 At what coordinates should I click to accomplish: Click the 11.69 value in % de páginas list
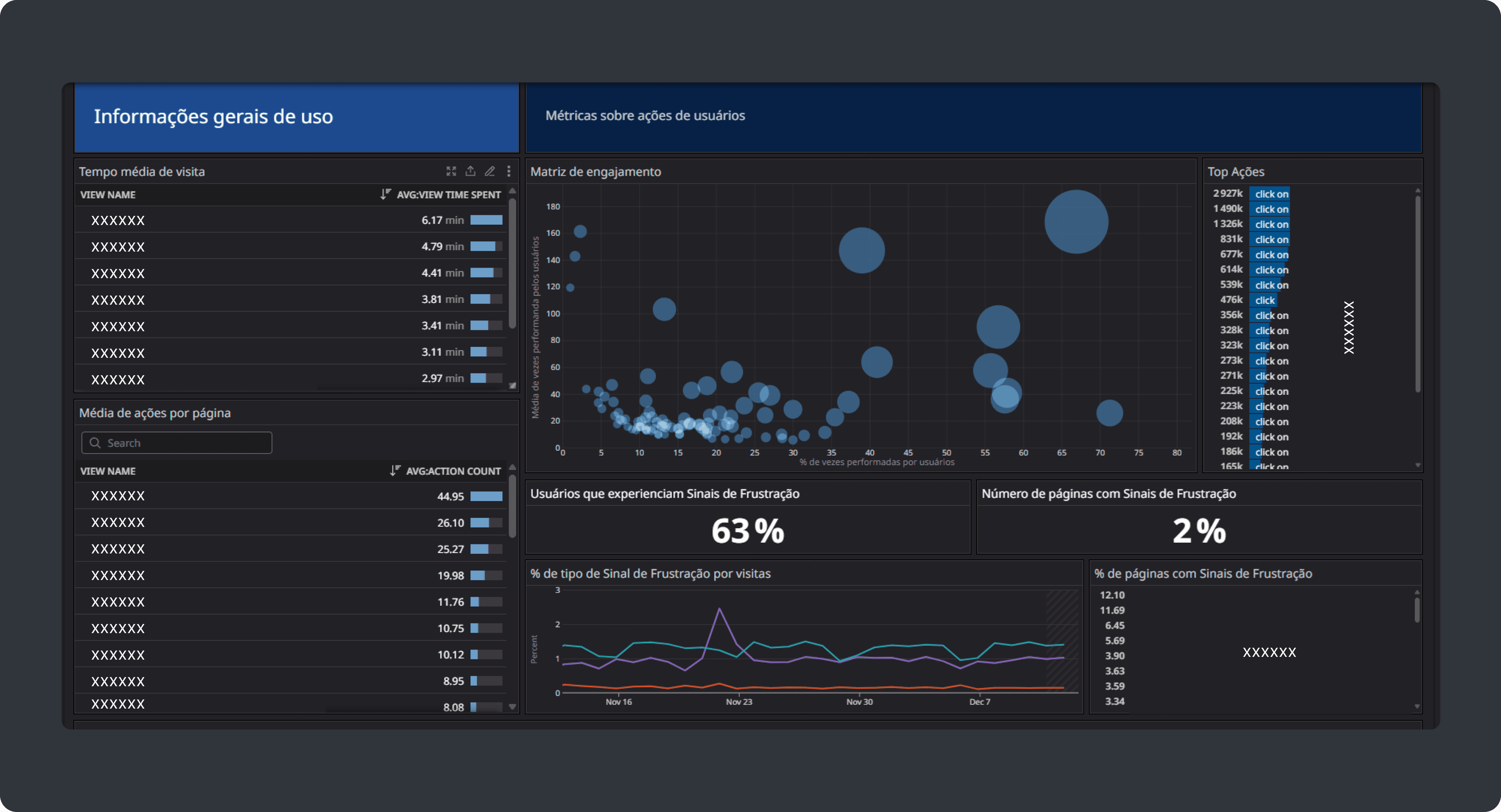tap(1112, 610)
